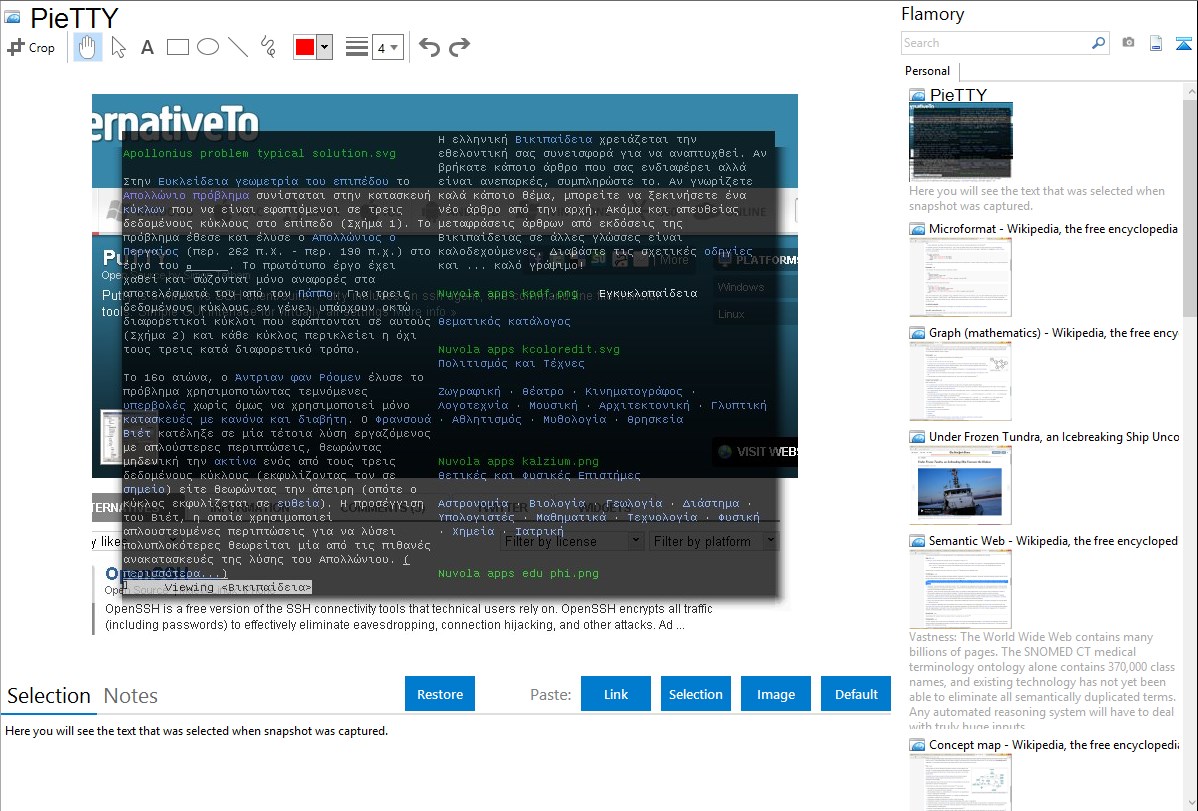This screenshot has height=811, width=1198.
Task: Choose the arrow pointer tool
Action: [x=118, y=47]
